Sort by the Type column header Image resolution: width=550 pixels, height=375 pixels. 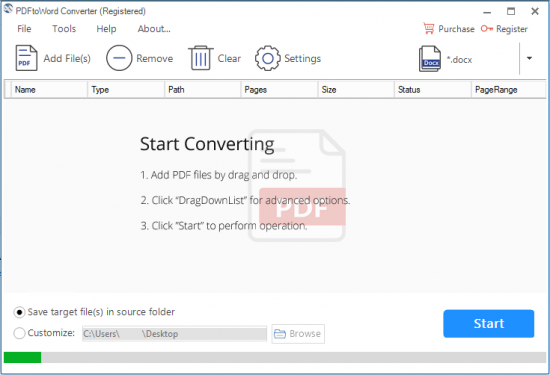pos(126,89)
